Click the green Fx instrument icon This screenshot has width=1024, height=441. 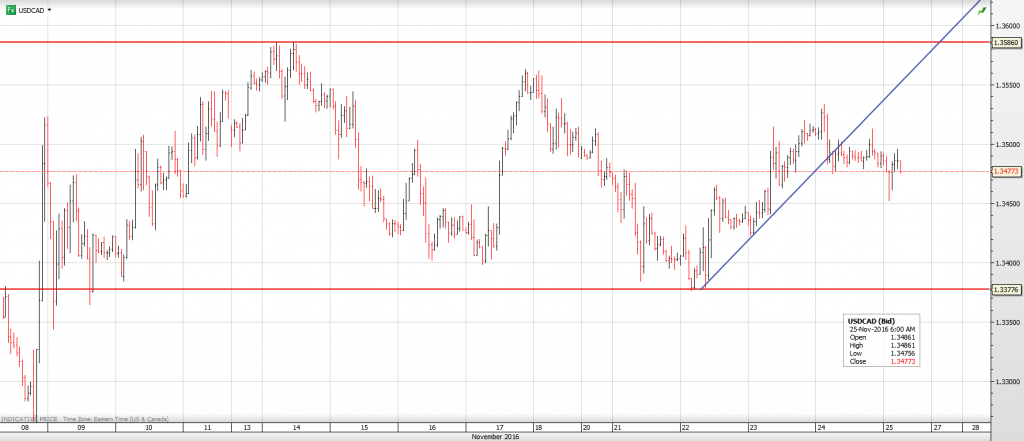[11, 9]
